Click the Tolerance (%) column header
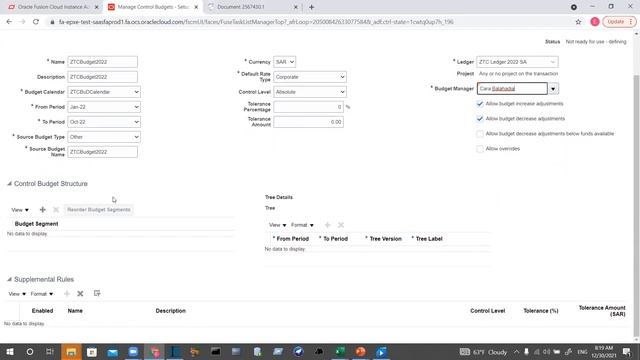 click(x=541, y=311)
